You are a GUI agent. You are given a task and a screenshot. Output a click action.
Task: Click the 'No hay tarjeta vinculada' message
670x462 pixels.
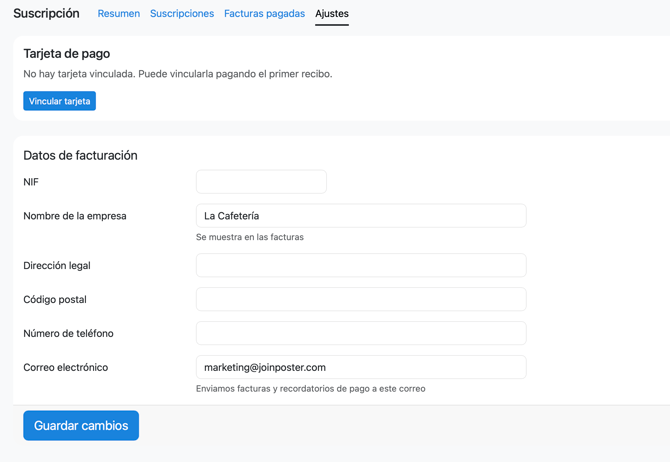[x=178, y=74]
